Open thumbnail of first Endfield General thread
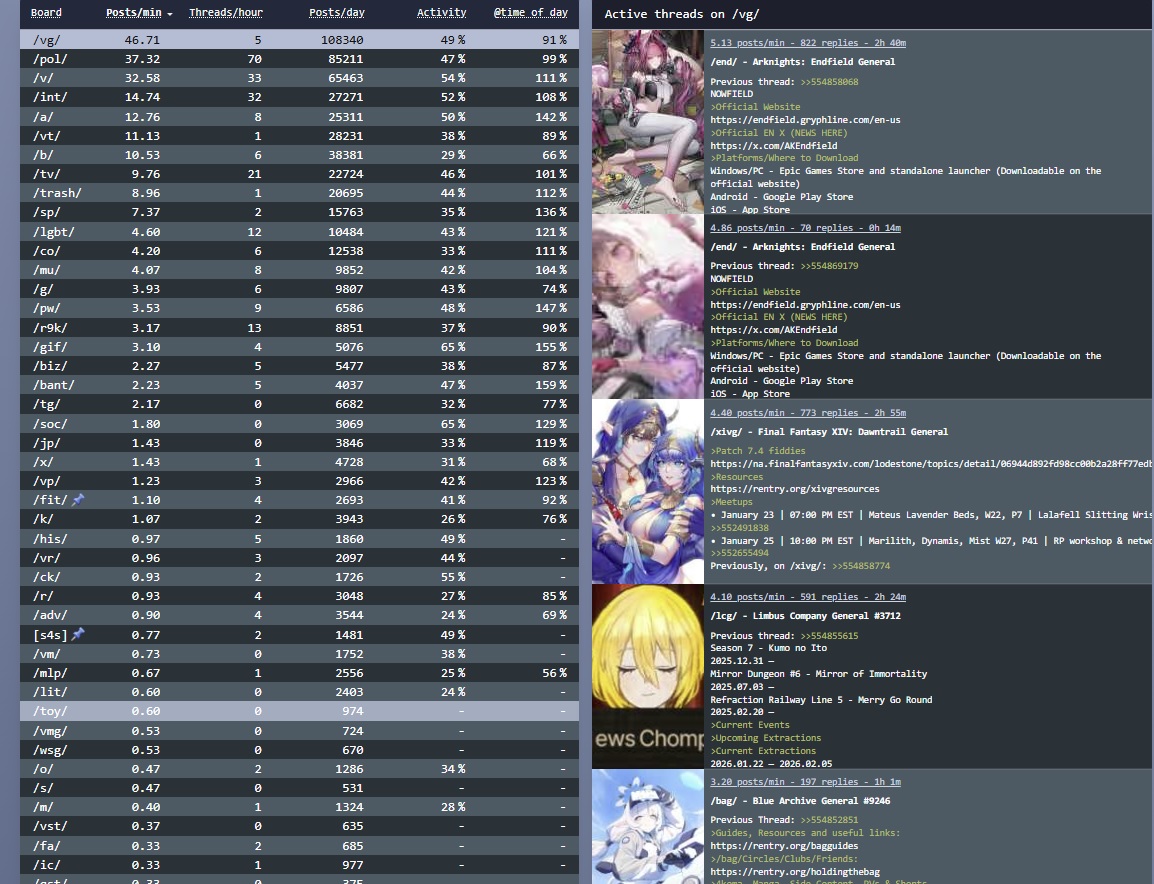 tap(648, 122)
